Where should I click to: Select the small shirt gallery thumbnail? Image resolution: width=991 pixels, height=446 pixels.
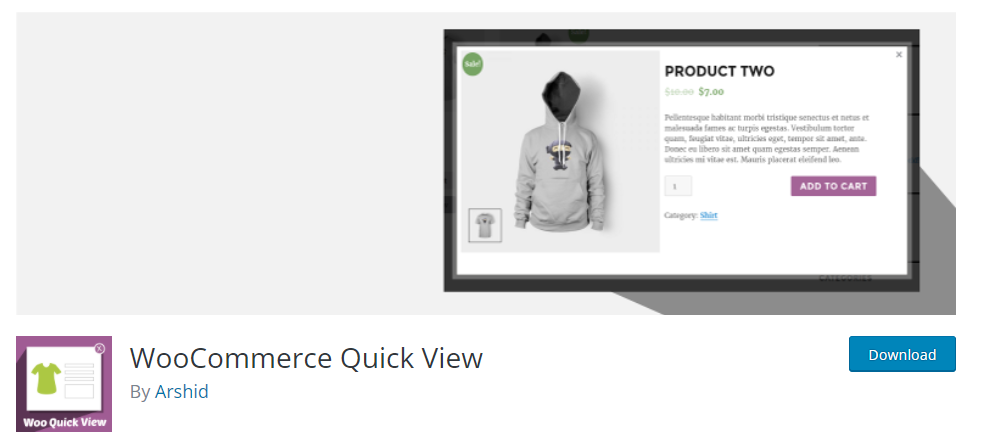485,225
